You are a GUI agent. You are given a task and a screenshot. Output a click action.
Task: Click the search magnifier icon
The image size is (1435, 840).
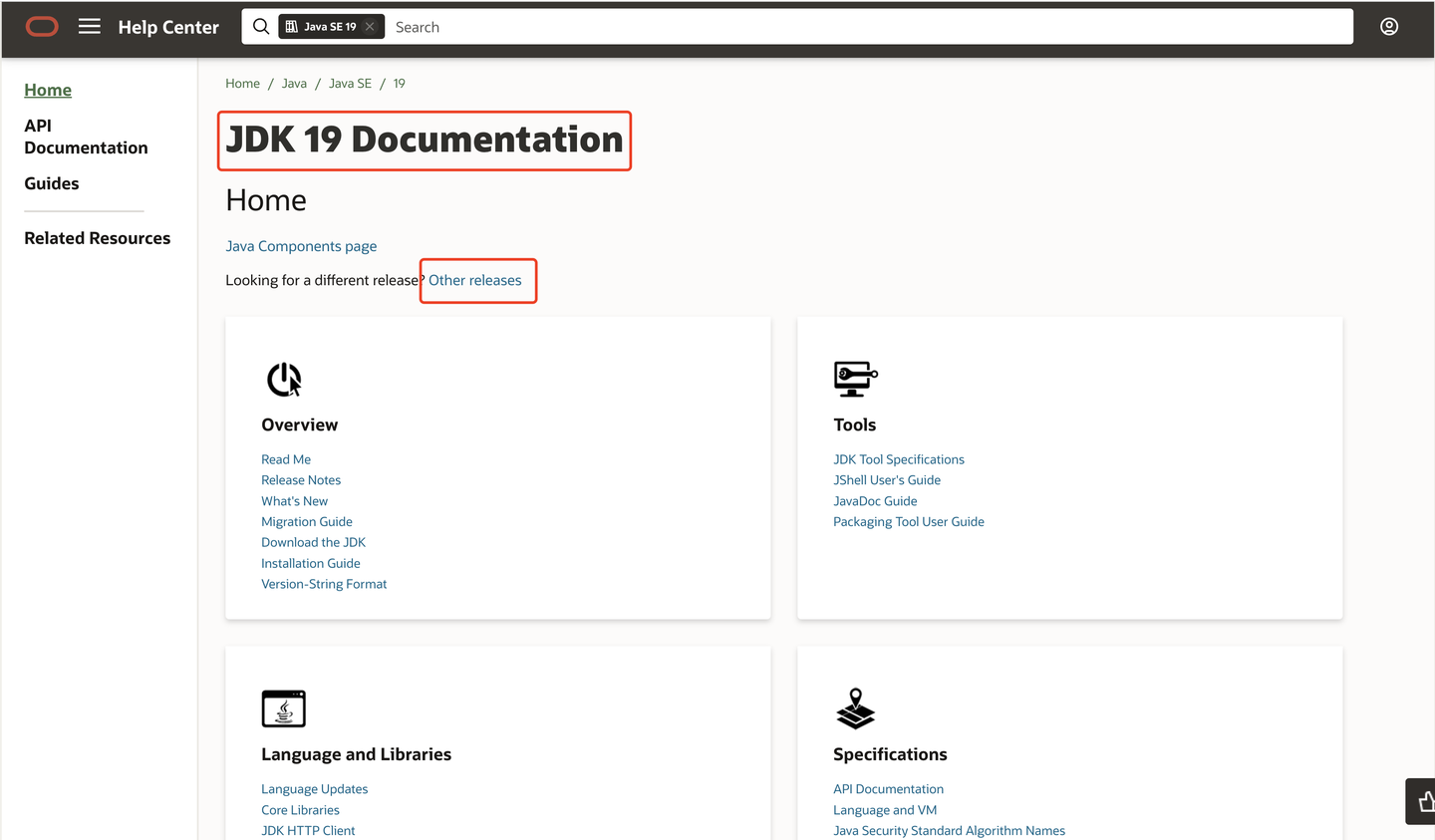[x=261, y=27]
